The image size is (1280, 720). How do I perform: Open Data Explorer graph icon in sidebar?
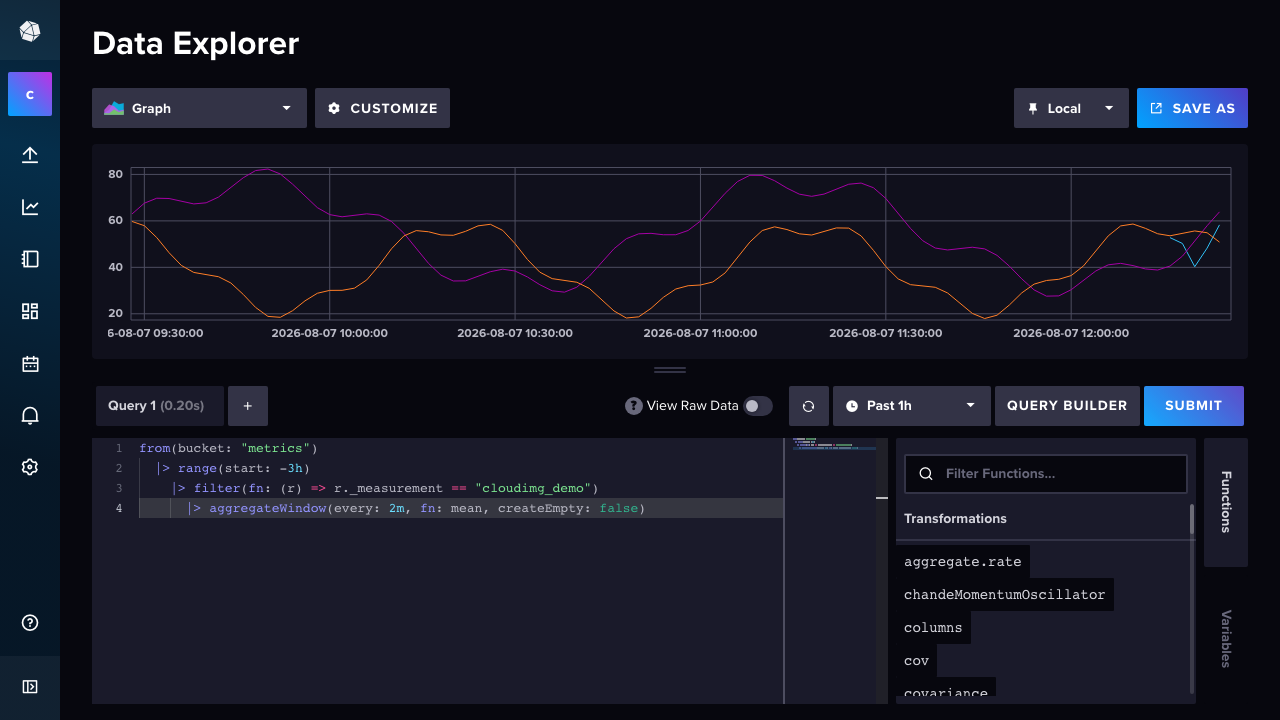(x=30, y=207)
